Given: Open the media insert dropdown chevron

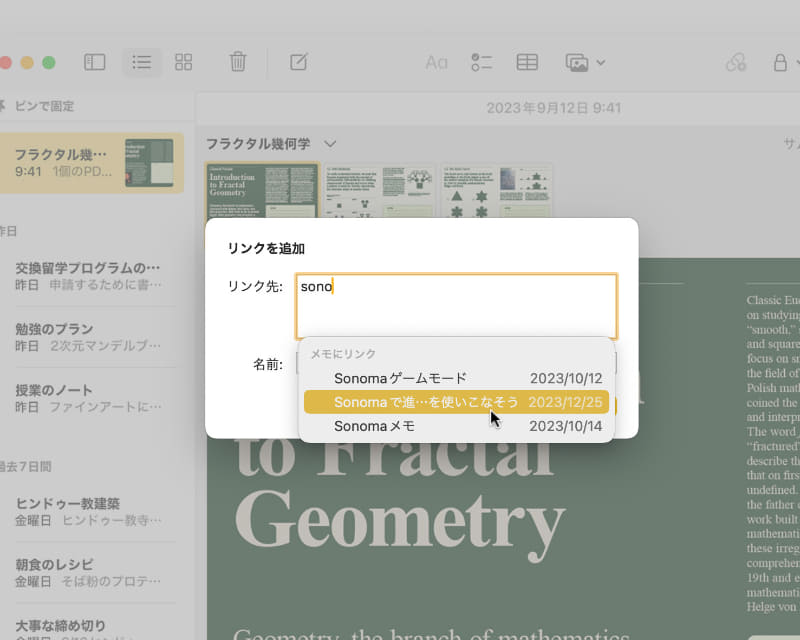Looking at the screenshot, I should [599, 62].
